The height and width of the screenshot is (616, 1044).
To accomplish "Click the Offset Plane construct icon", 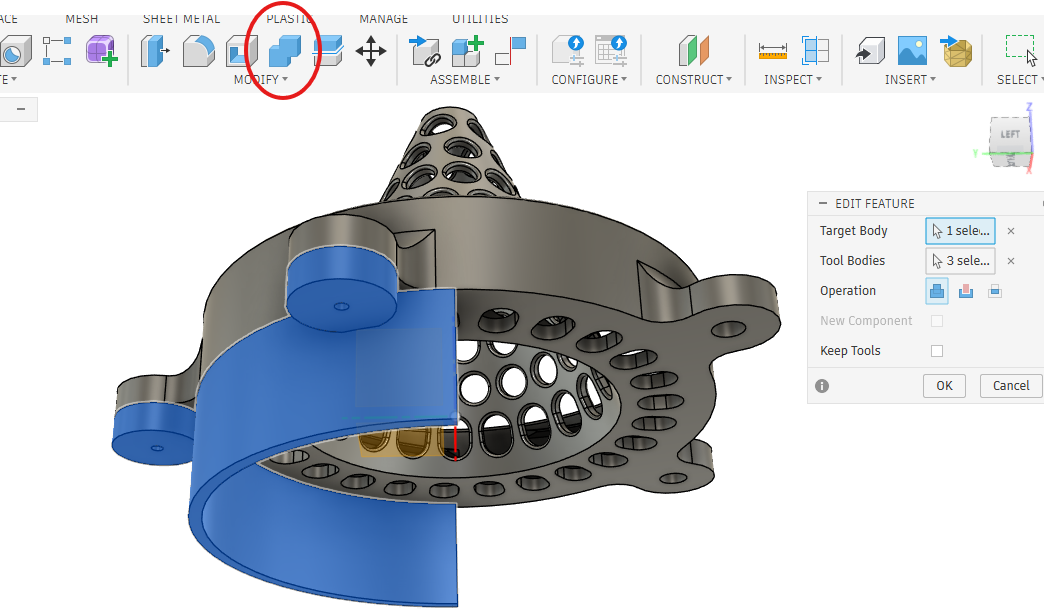I will click(693, 50).
